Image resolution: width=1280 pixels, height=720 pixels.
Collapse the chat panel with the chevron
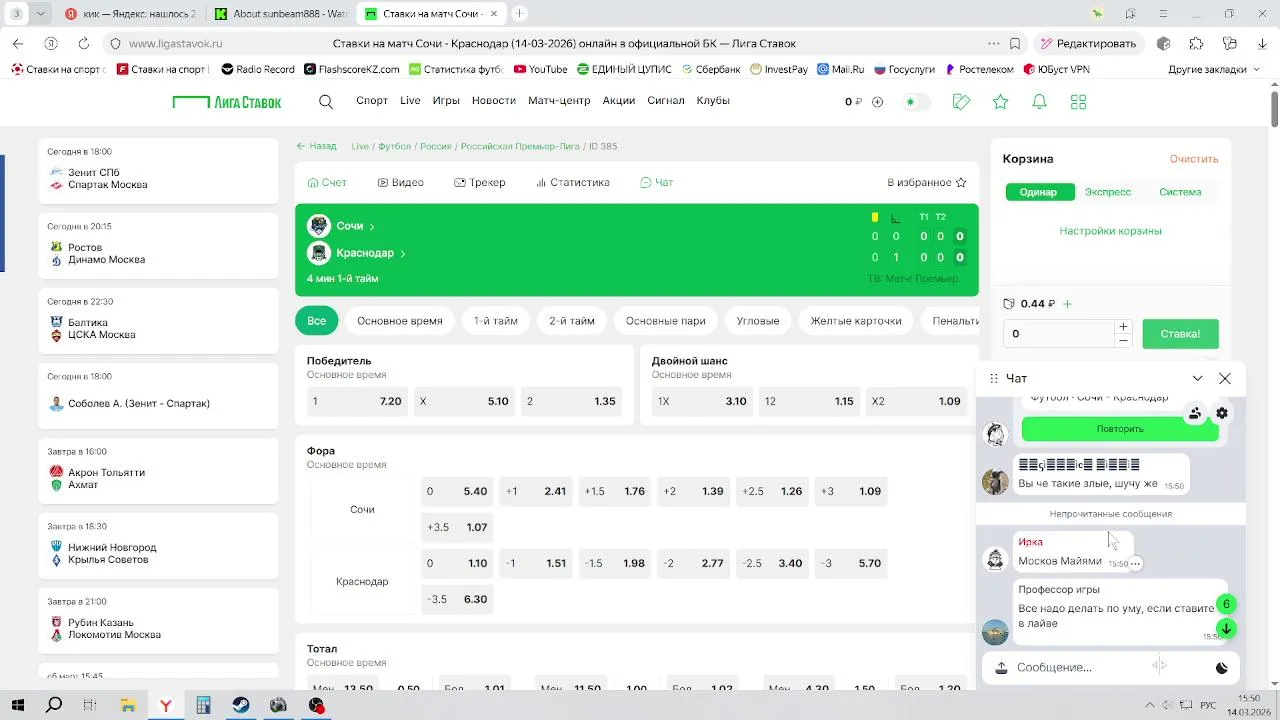tap(1197, 378)
